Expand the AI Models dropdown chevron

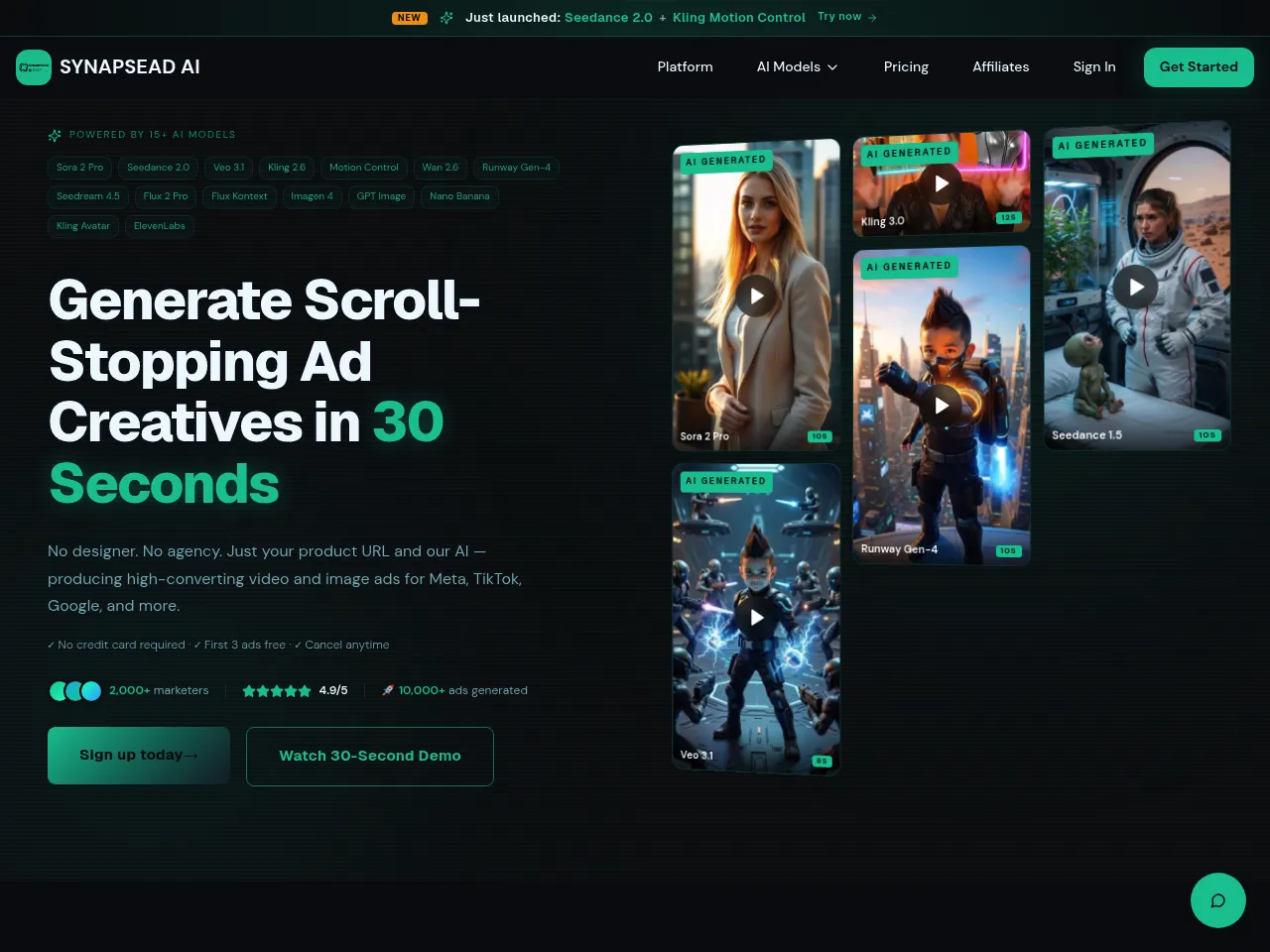pos(832,67)
